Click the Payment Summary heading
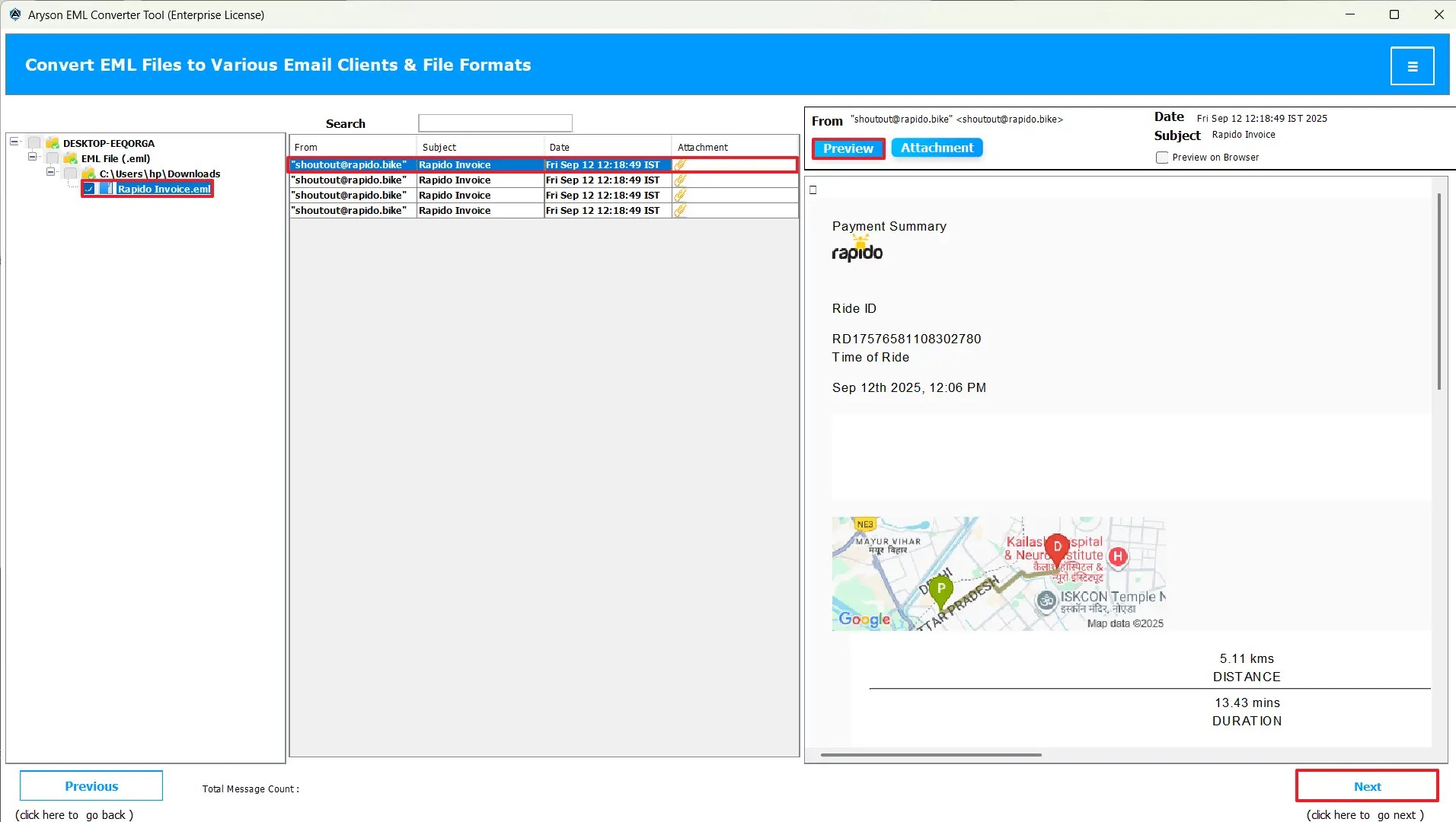 pyautogui.click(x=889, y=226)
